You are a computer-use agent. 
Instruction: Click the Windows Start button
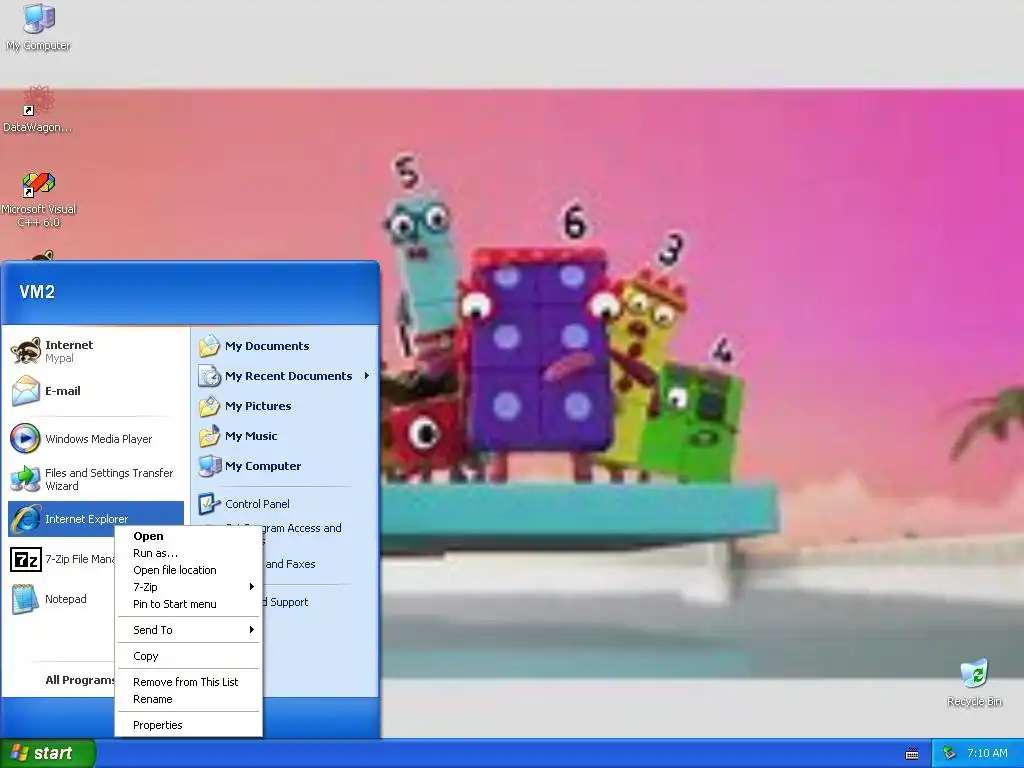coord(47,754)
